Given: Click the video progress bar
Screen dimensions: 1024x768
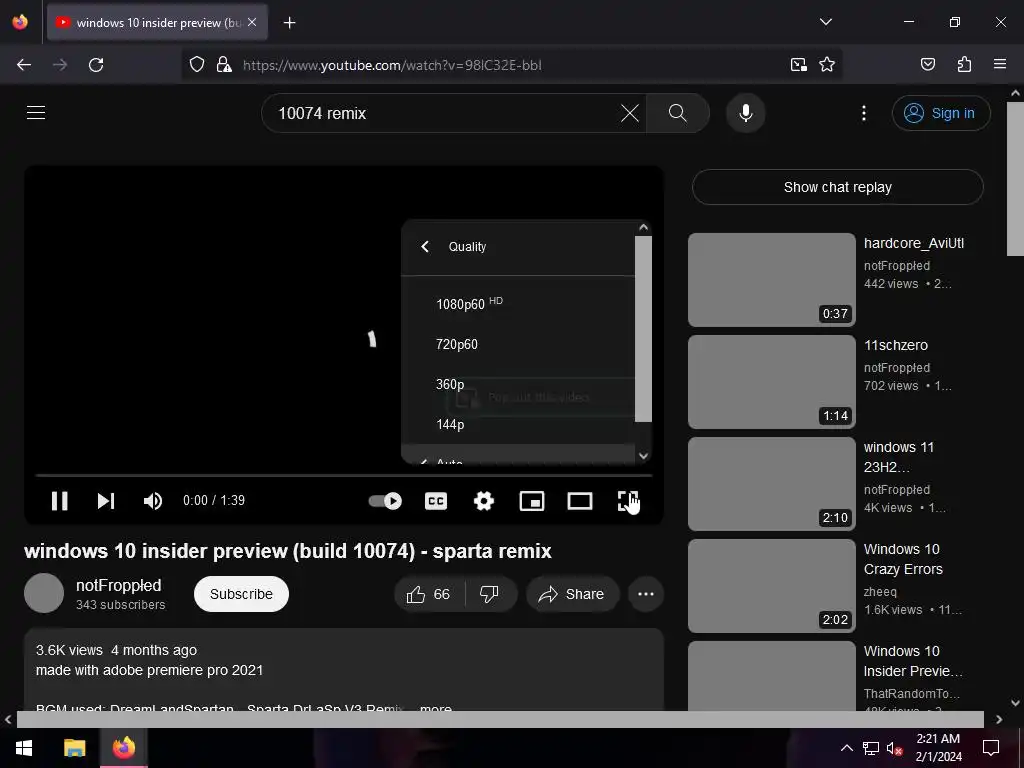Looking at the screenshot, I should pyautogui.click(x=344, y=475).
